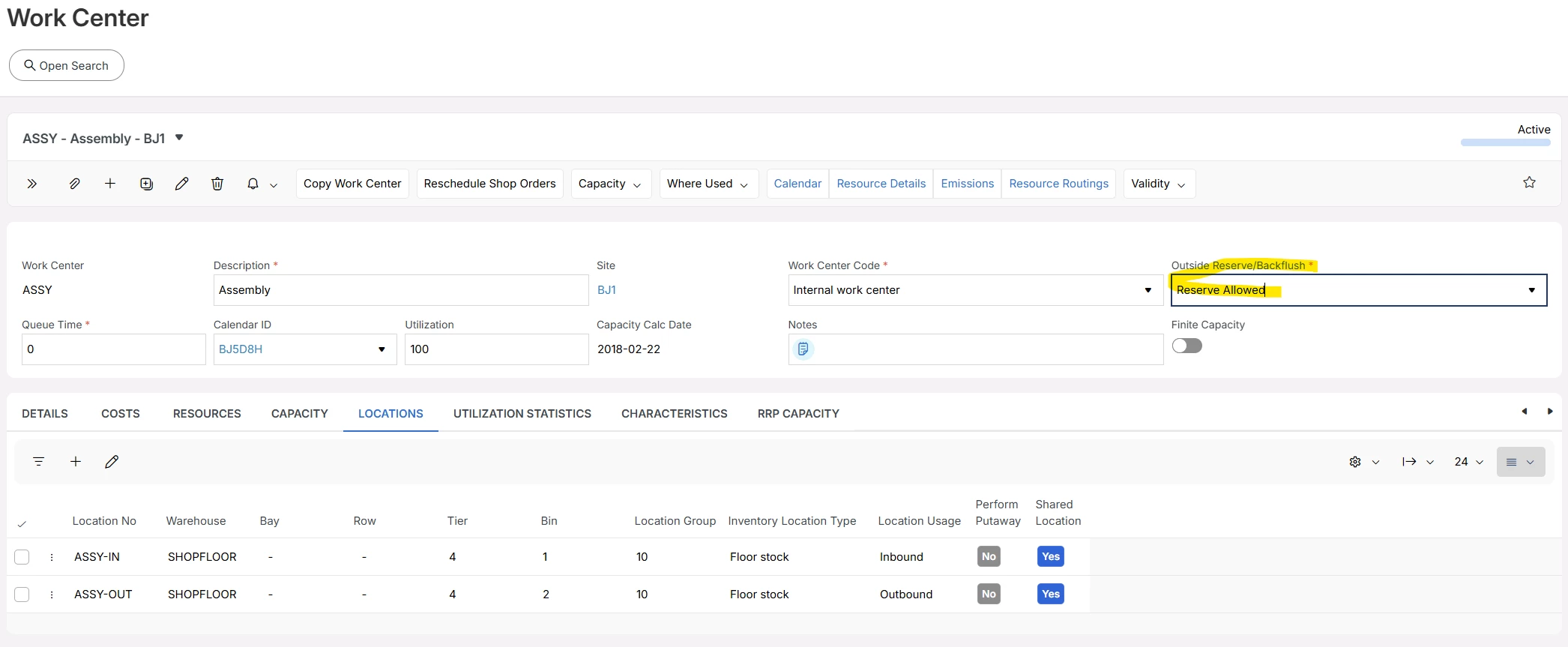Open the Calendar link
Image resolution: width=1568 pixels, height=647 pixels.
pyautogui.click(x=797, y=184)
